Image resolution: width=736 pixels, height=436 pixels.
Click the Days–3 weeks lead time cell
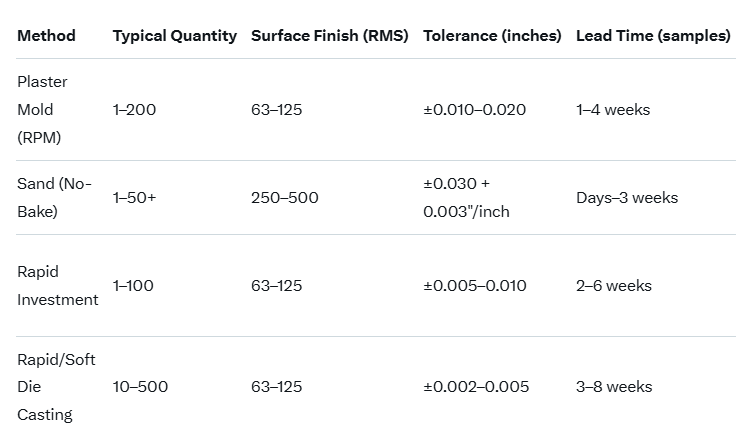point(627,198)
